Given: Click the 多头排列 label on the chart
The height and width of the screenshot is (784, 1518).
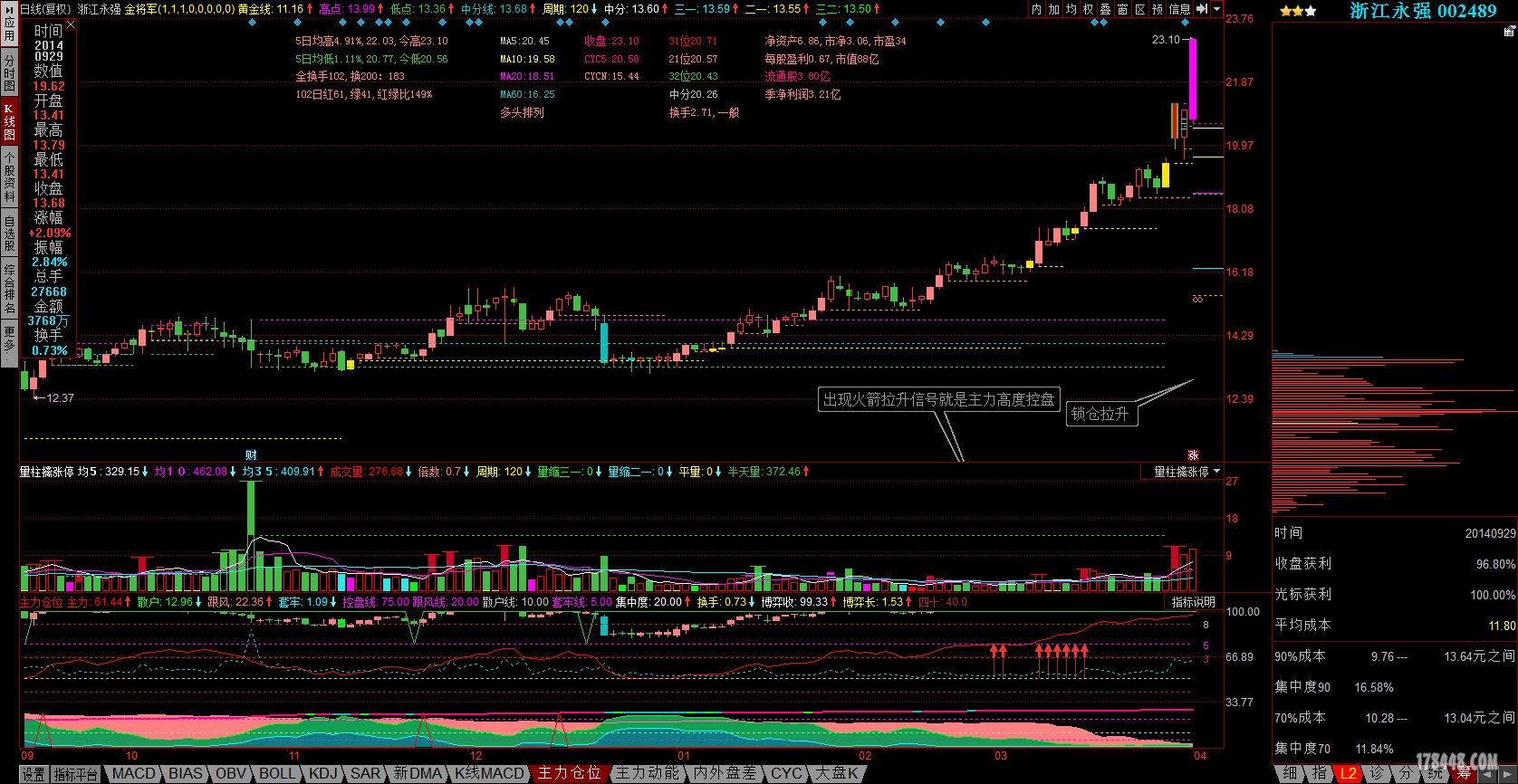Looking at the screenshot, I should pos(522,112).
